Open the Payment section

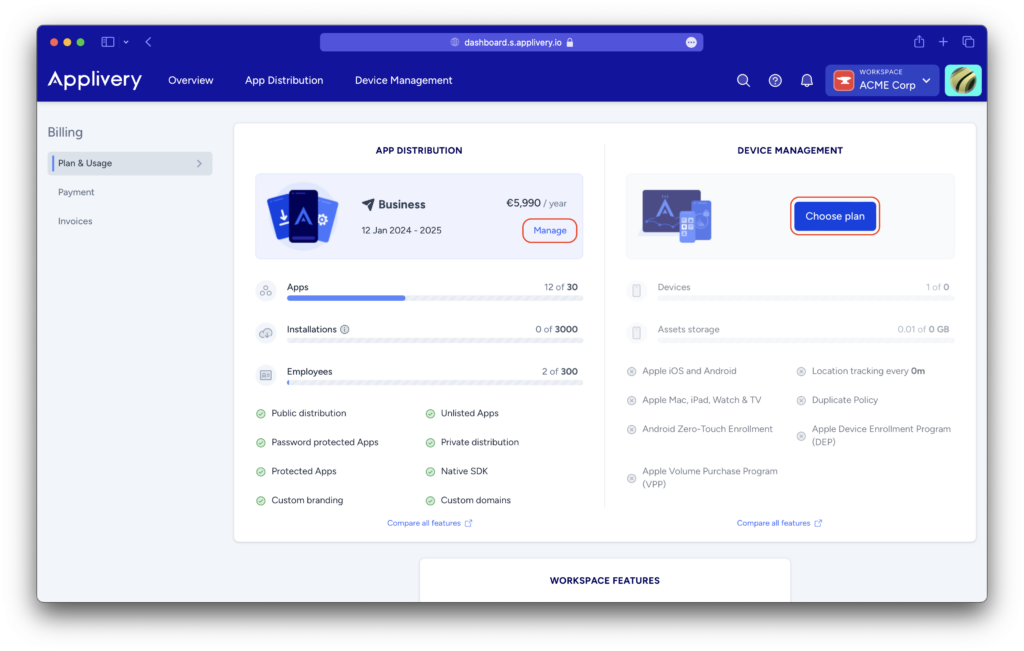(x=76, y=192)
